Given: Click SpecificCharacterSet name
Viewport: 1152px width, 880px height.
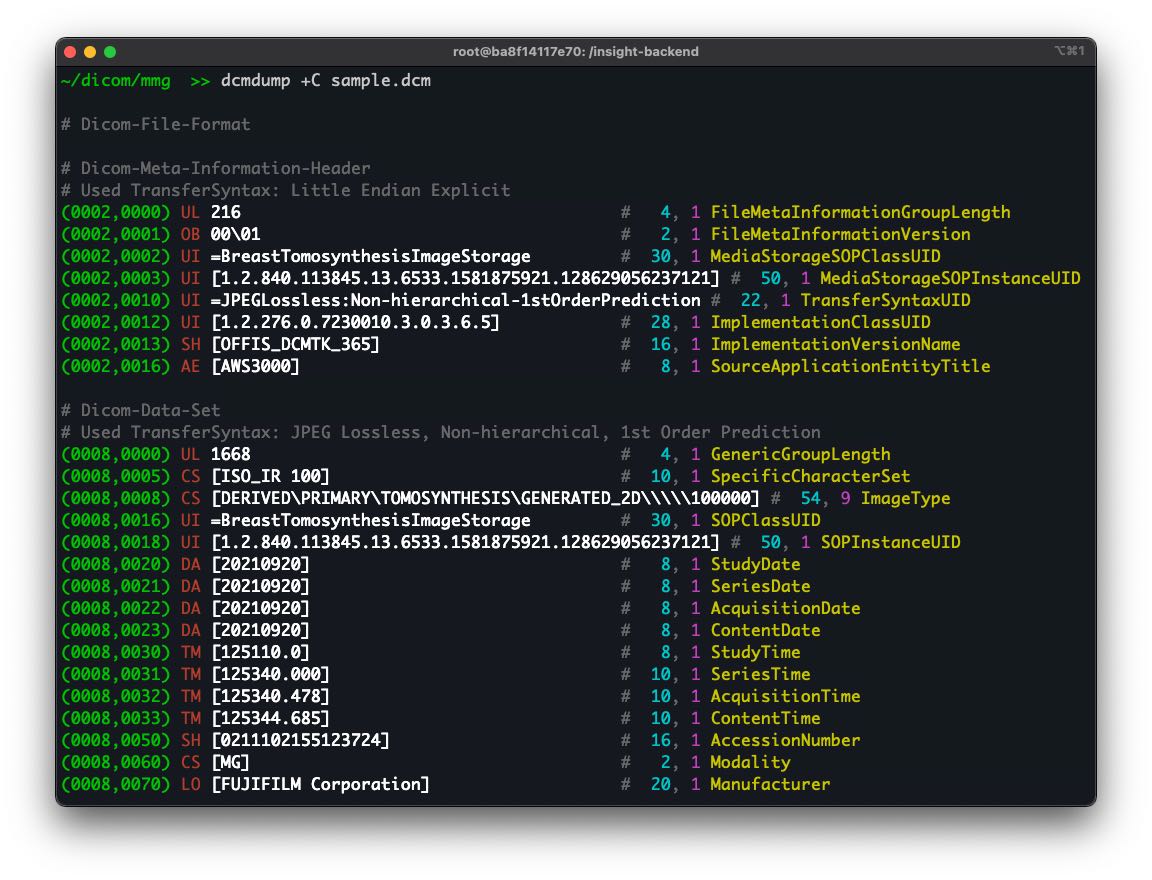Looking at the screenshot, I should [x=810, y=477].
